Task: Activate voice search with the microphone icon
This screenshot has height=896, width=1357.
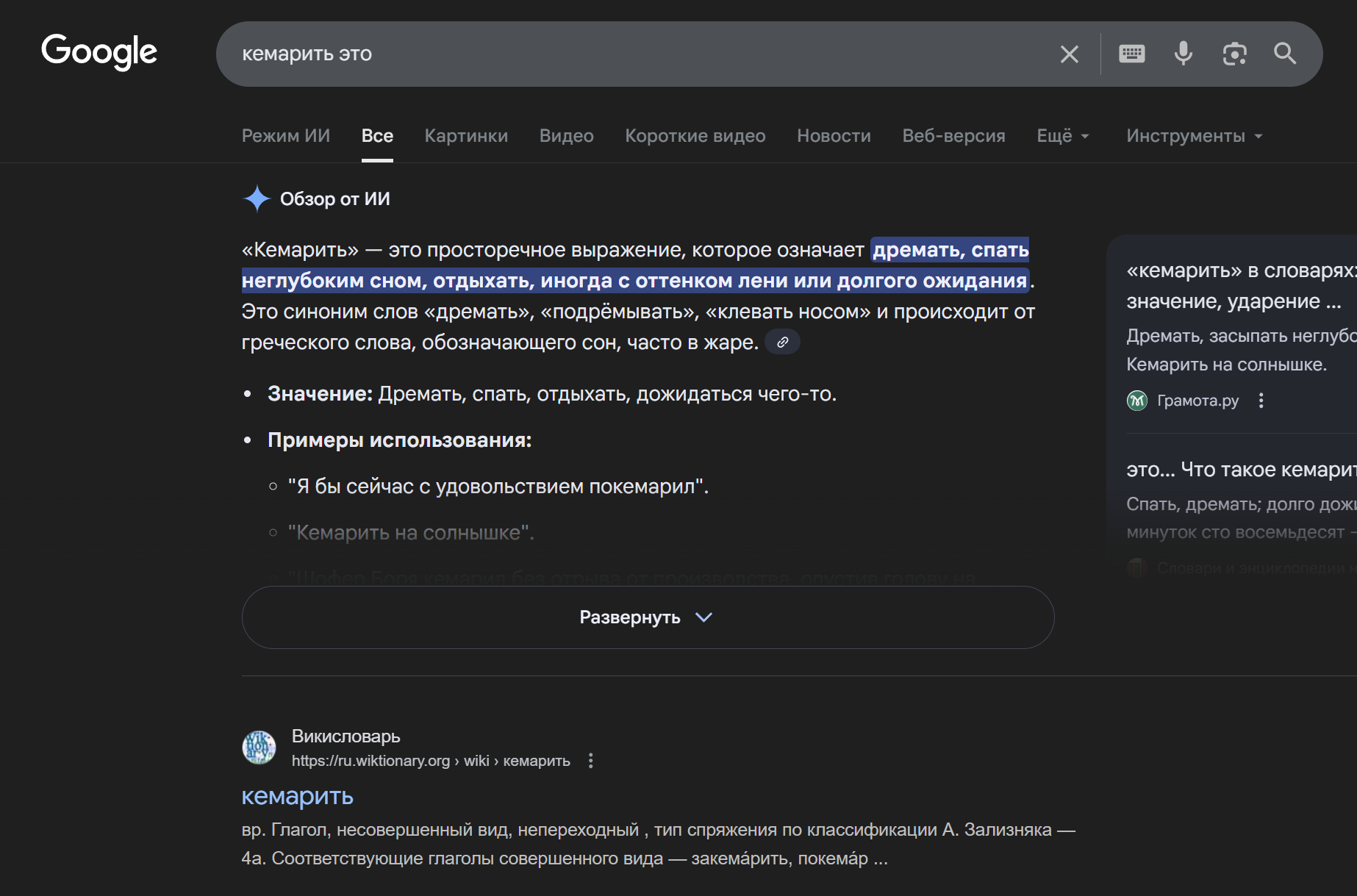Action: click(x=1183, y=54)
